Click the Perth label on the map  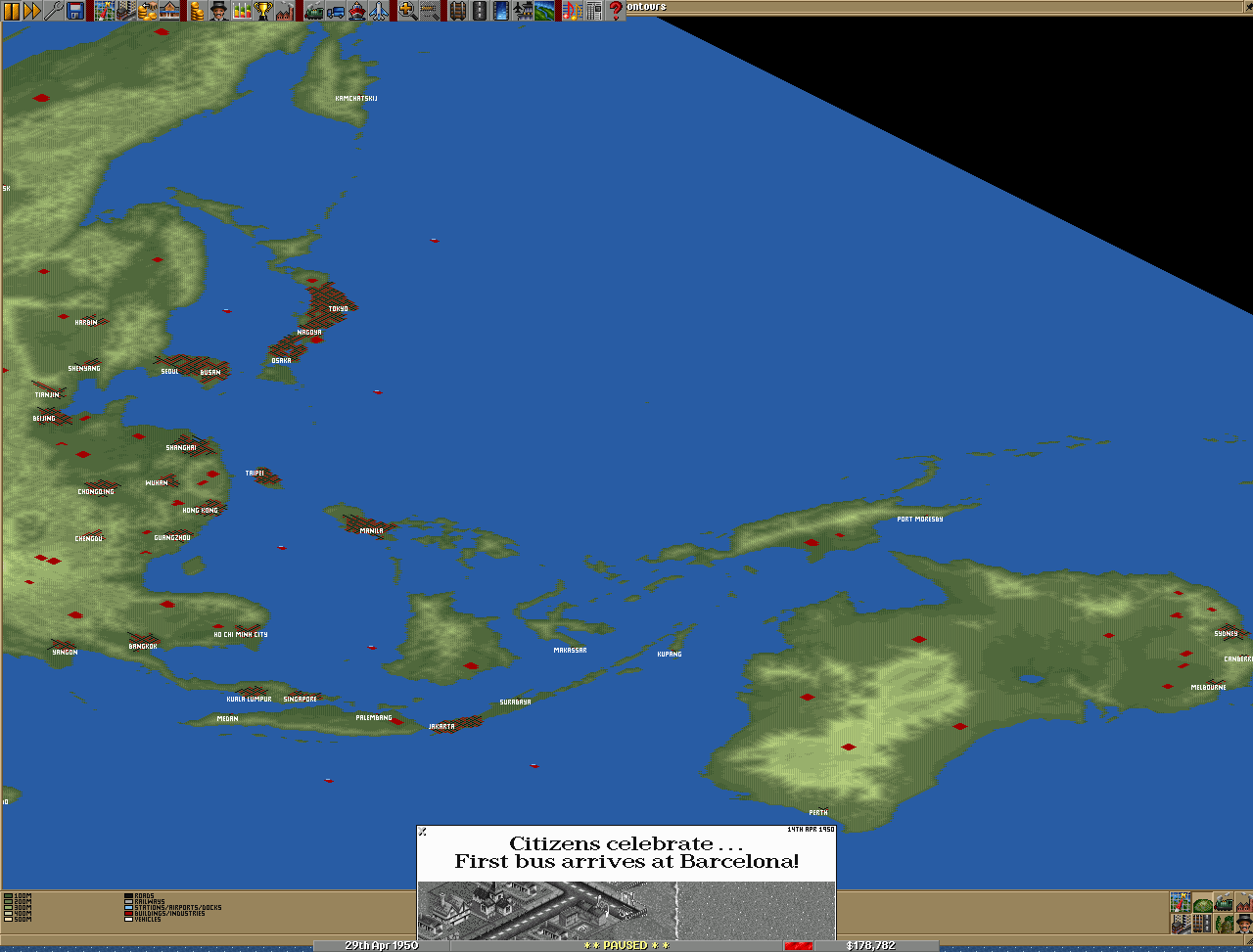tap(818, 813)
